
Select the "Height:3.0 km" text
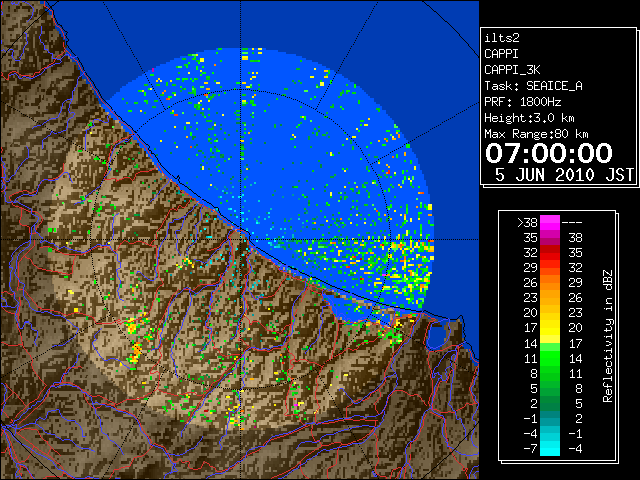(529, 118)
